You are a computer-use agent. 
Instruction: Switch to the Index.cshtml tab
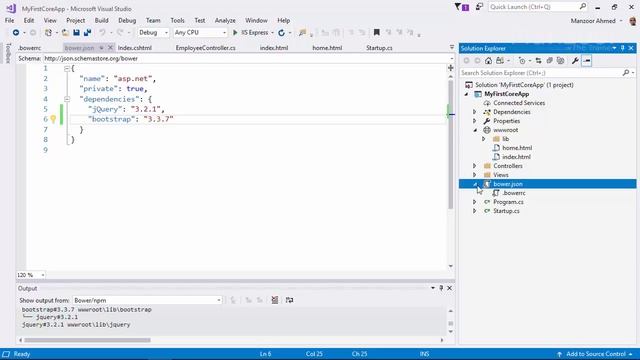click(x=135, y=48)
